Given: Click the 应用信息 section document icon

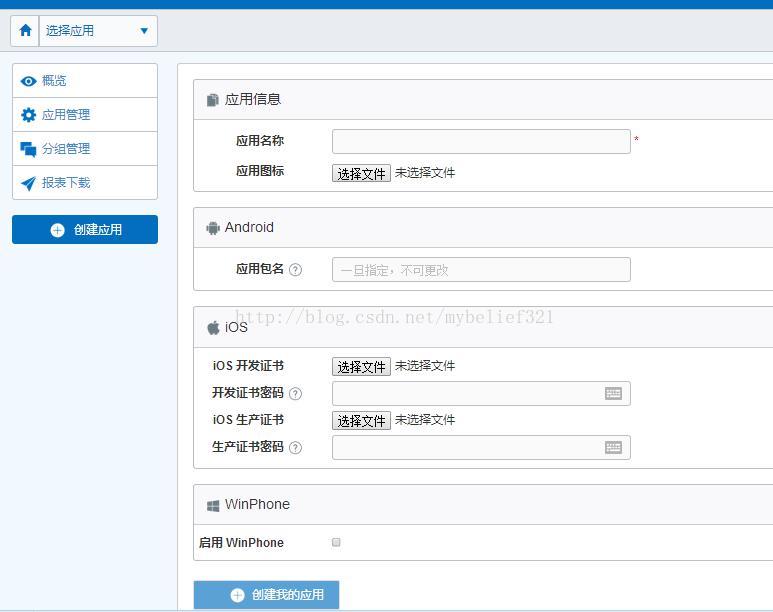Looking at the screenshot, I should (x=212, y=100).
